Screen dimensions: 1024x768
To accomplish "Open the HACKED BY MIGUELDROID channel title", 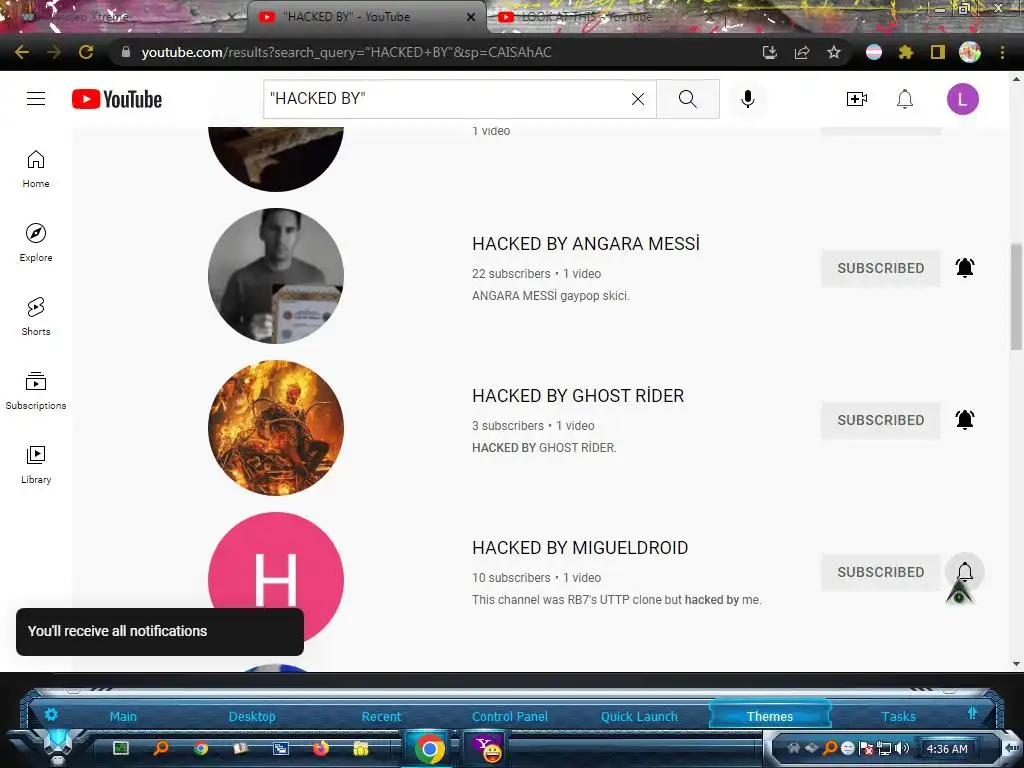I will pos(580,548).
